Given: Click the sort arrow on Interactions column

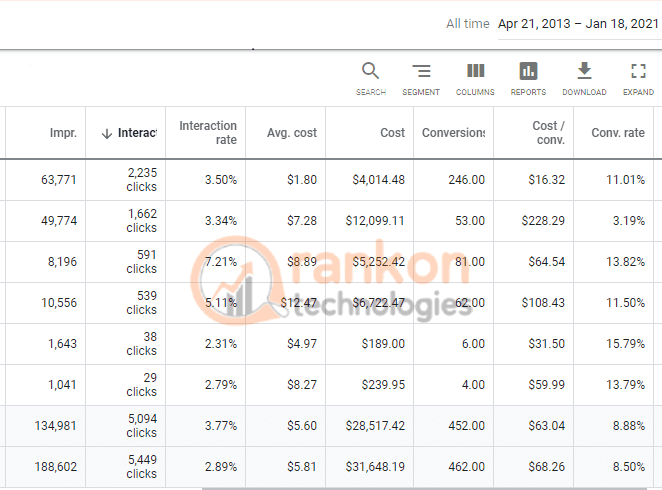Looking at the screenshot, I should [x=107, y=133].
